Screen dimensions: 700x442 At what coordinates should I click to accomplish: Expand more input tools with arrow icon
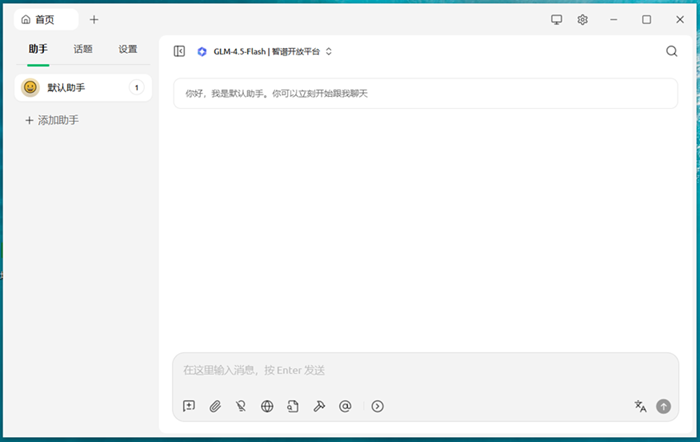click(377, 406)
